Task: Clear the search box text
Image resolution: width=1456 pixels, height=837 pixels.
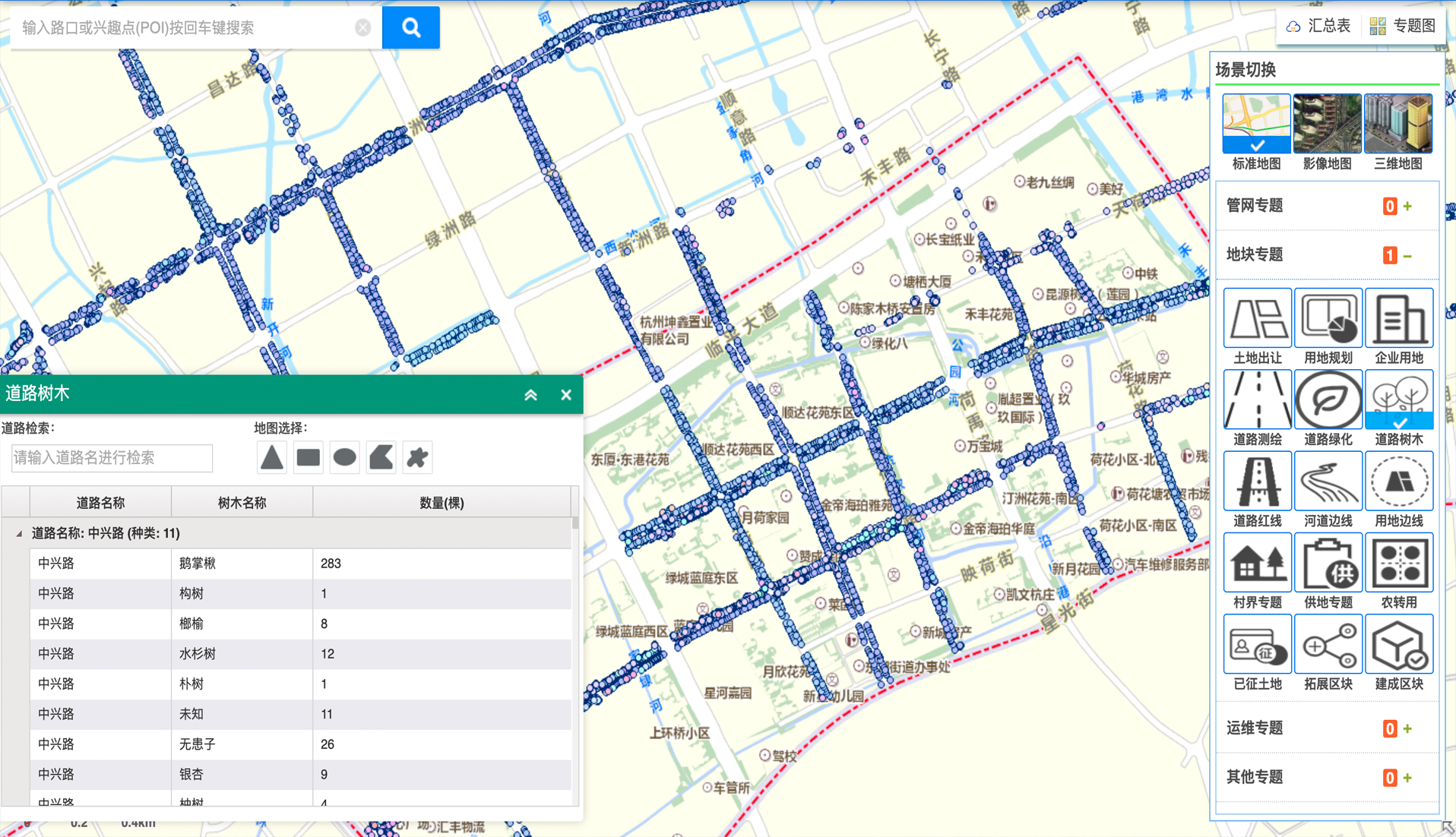Action: 362,28
